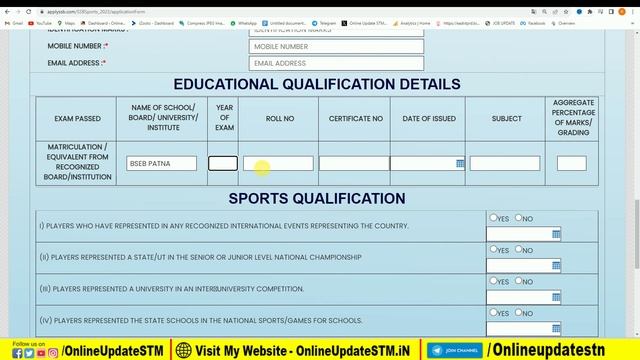Click the Twitter follow icon in banner
The height and width of the screenshot is (360, 640).
click(x=29, y=353)
